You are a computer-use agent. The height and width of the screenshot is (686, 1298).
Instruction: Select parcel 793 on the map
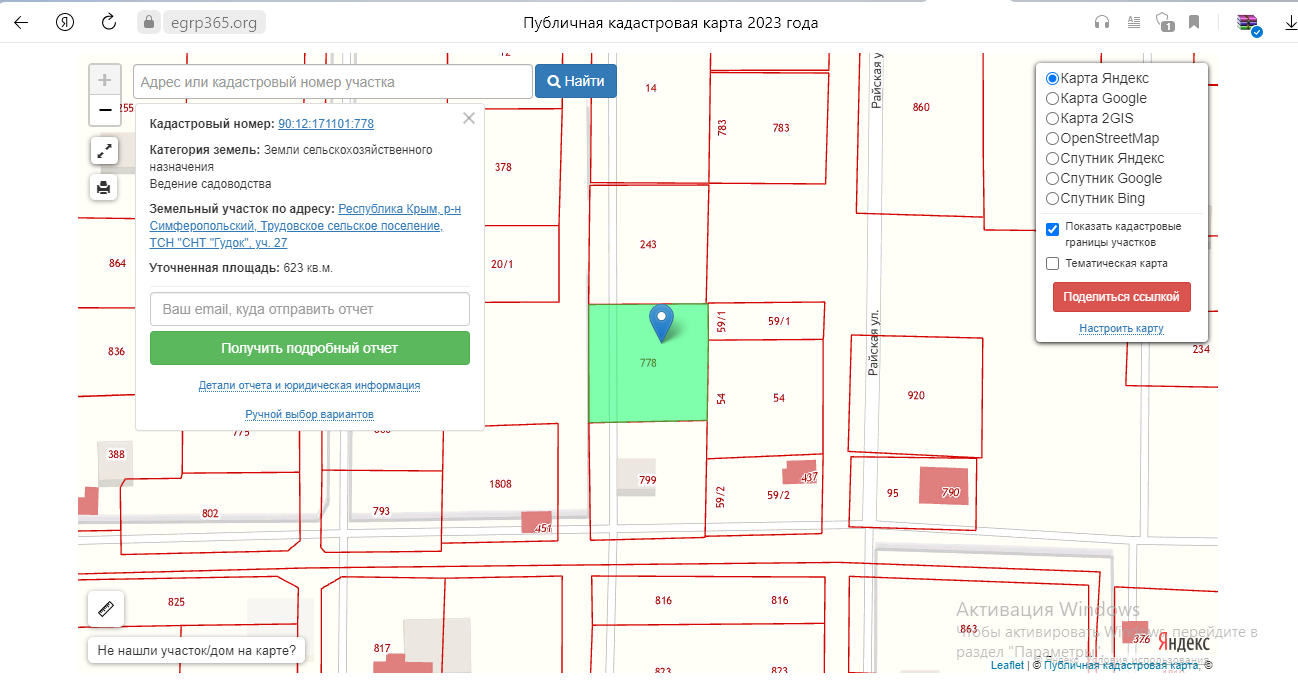pyautogui.click(x=381, y=511)
